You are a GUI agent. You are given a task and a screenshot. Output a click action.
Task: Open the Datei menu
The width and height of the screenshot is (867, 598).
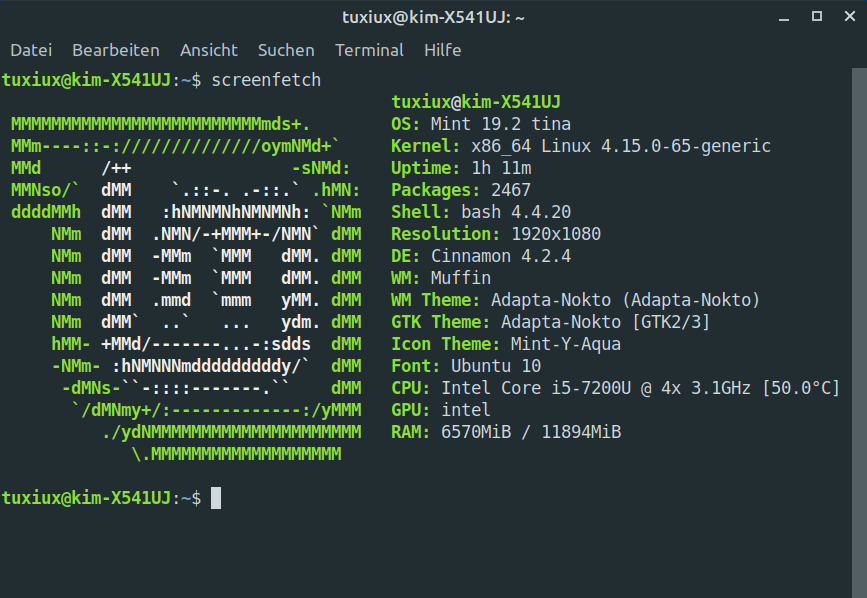30,50
